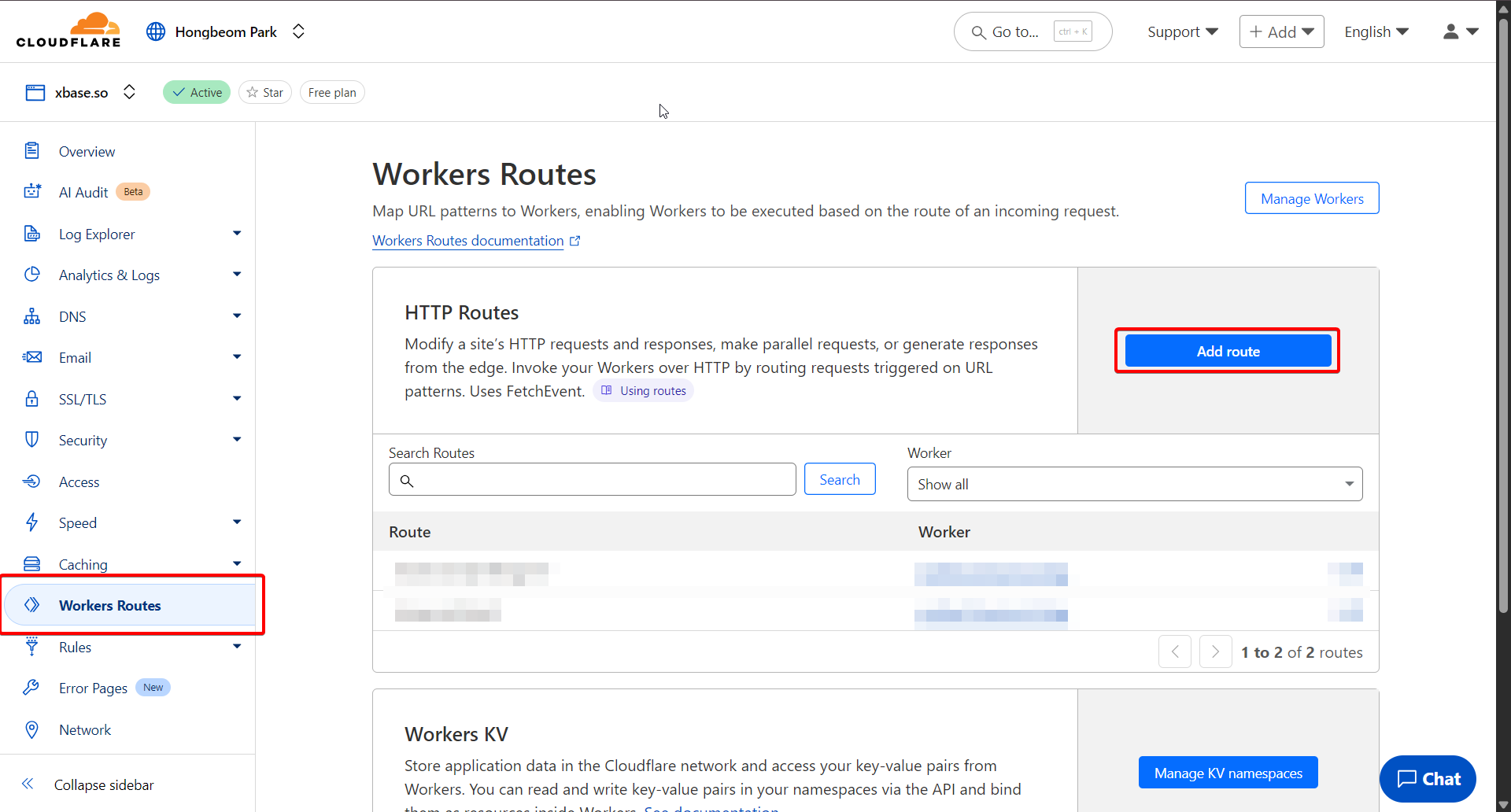
Task: Click the Manage Workers button
Action: pyautogui.click(x=1312, y=198)
